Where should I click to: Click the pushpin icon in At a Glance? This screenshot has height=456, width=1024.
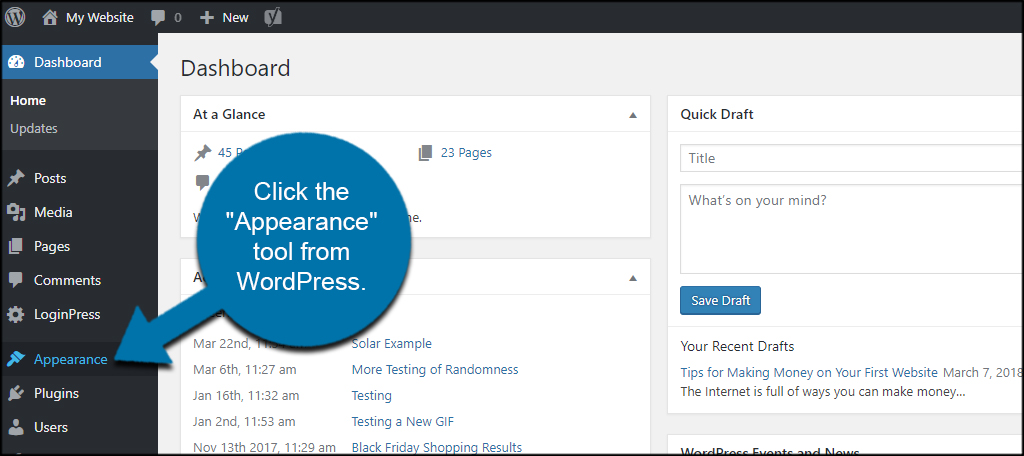point(202,153)
